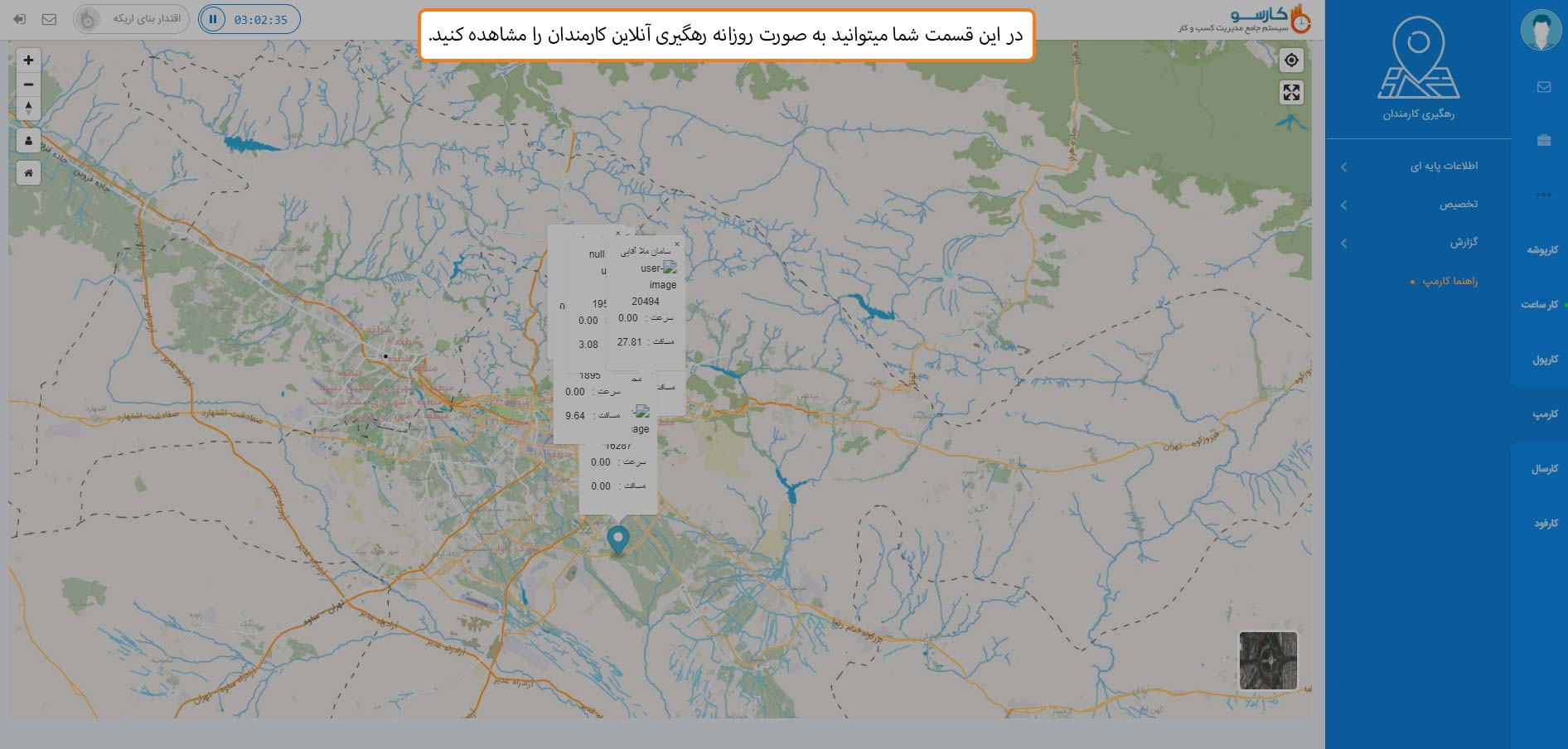Click the home button on map
Screen dimensions: 1568x749
[28, 173]
